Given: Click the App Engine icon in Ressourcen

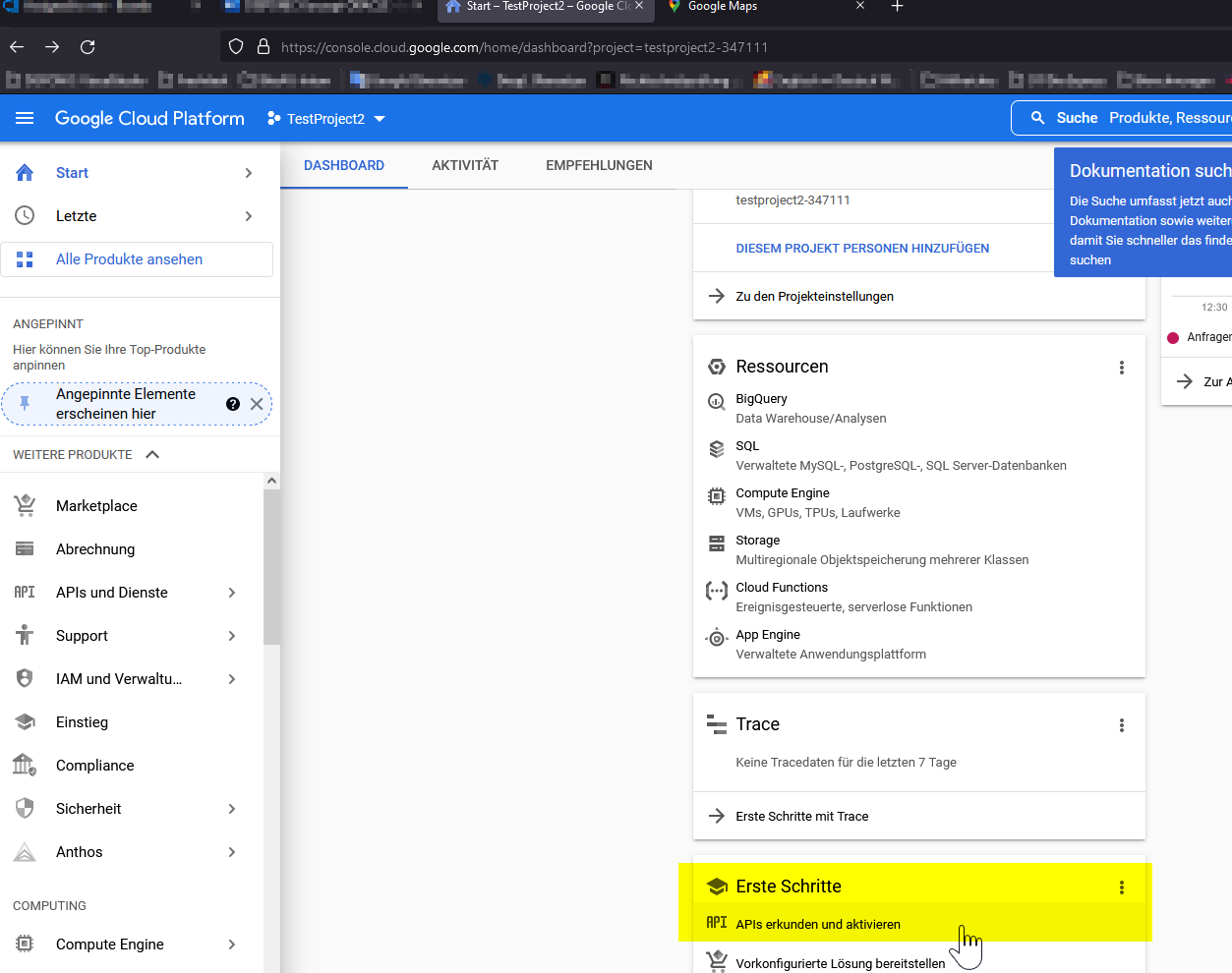Looking at the screenshot, I should [x=717, y=638].
